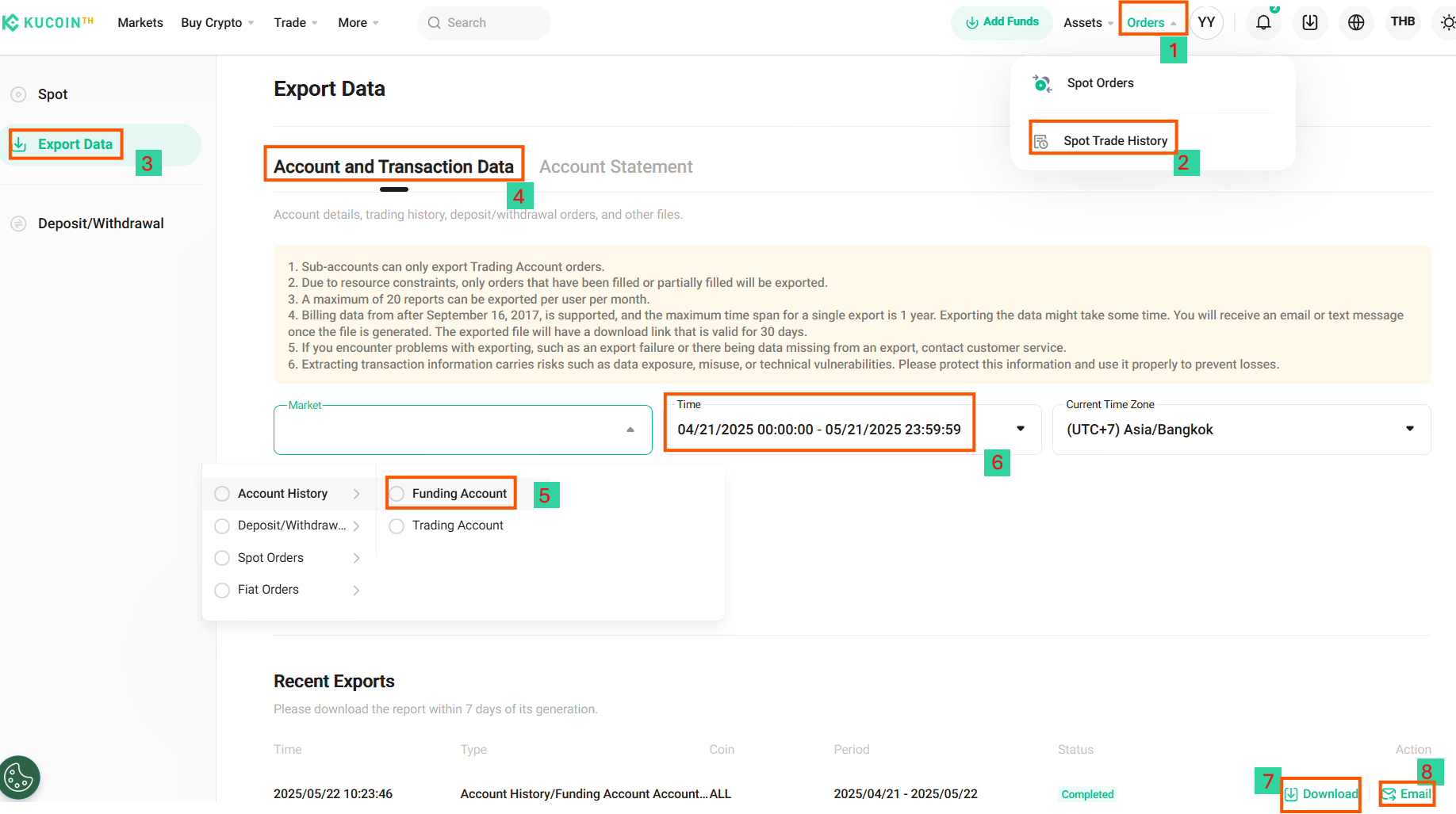Select the Funding Account radio button
The width and height of the screenshot is (1456, 814).
397,494
